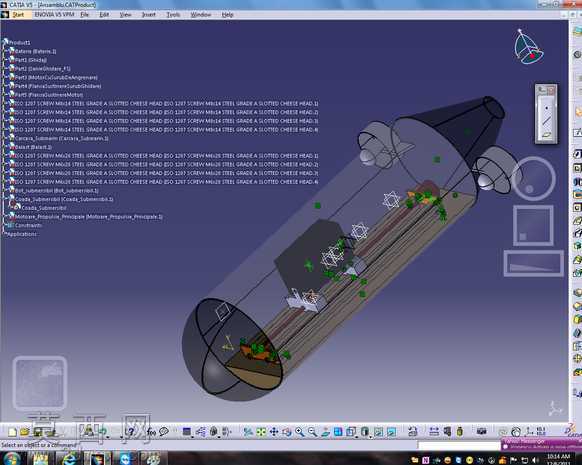582x465 pixels.
Task: Click the compass at top right
Action: coord(529,47)
